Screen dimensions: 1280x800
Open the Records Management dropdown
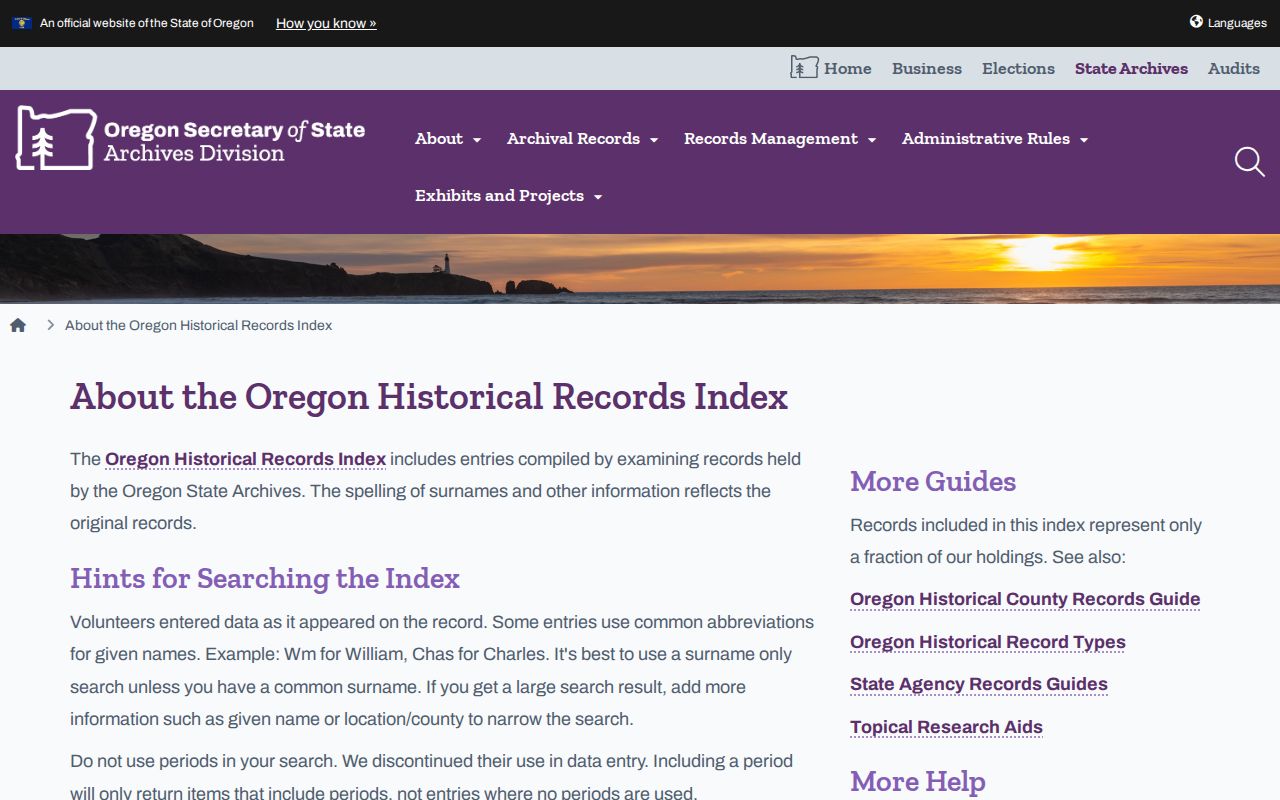coord(780,139)
